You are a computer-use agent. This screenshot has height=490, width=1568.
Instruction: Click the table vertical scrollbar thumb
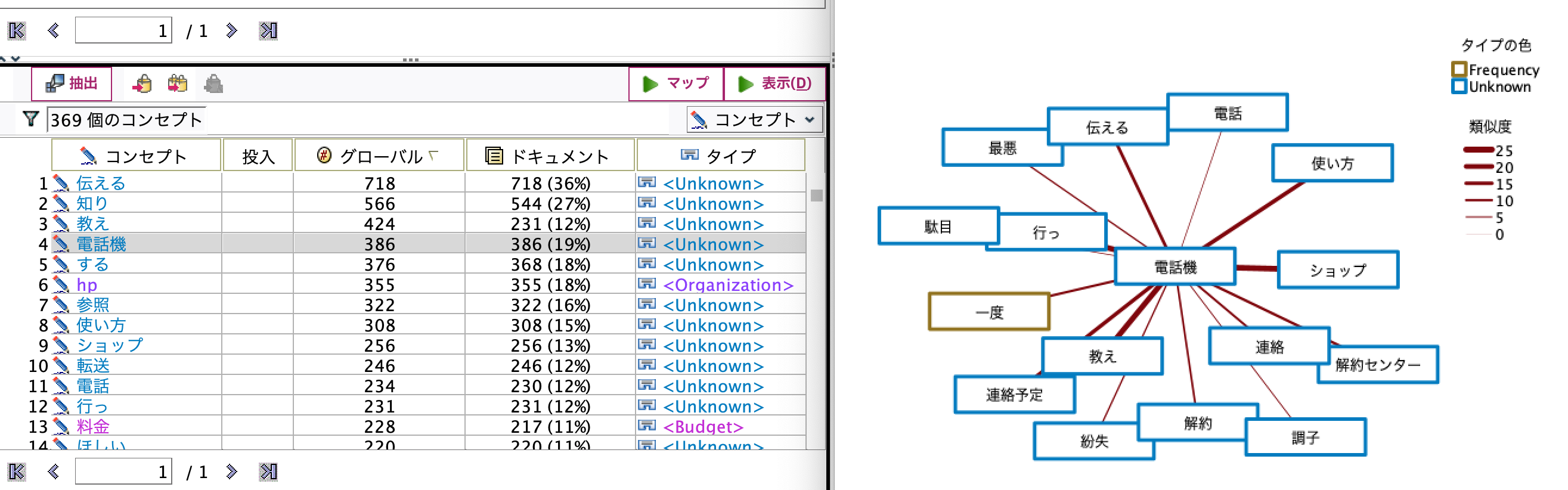[x=816, y=196]
